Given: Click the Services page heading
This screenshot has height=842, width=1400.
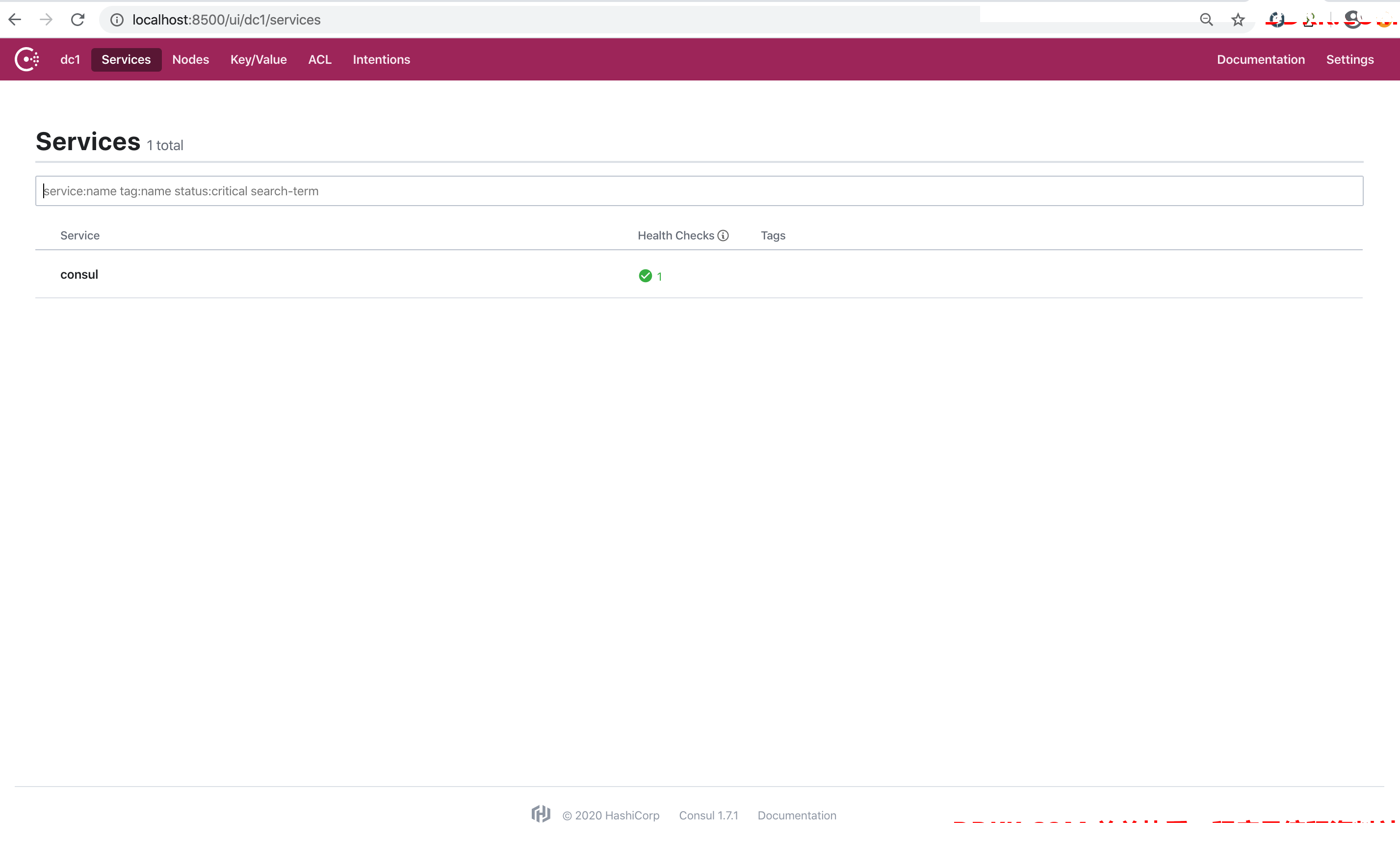Looking at the screenshot, I should (x=88, y=141).
